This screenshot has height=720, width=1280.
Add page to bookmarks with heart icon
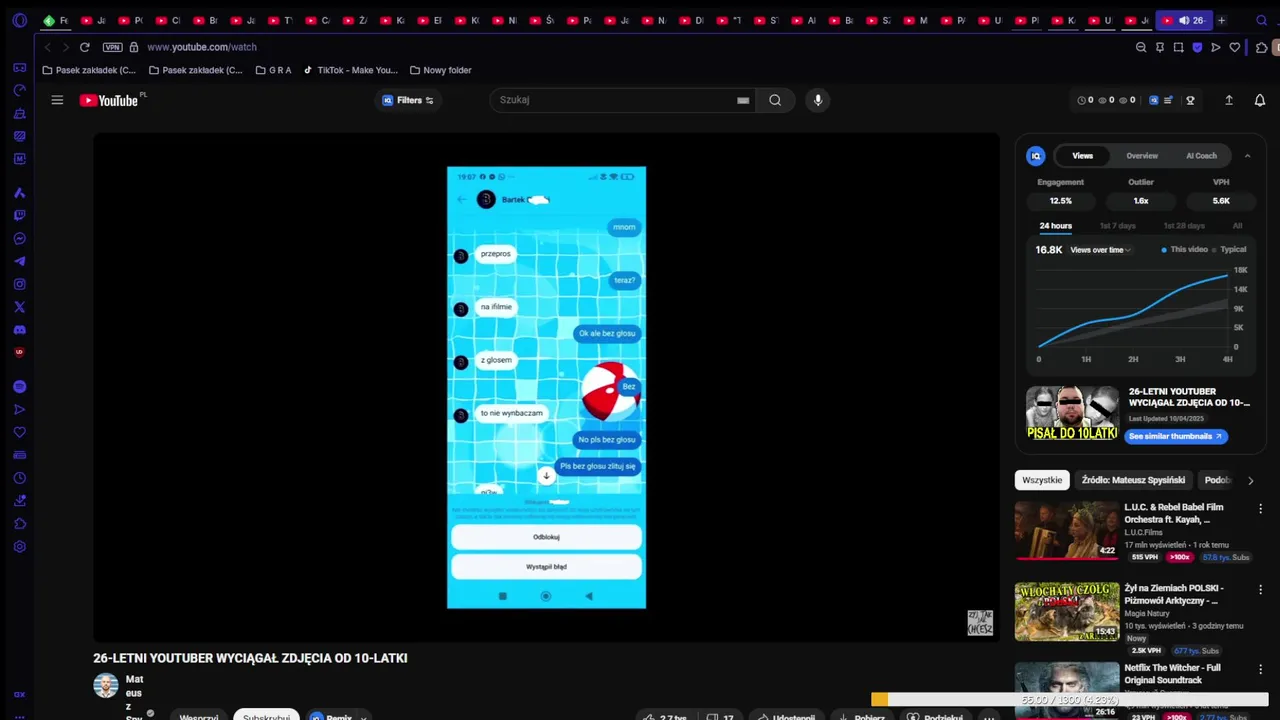pyautogui.click(x=1235, y=47)
